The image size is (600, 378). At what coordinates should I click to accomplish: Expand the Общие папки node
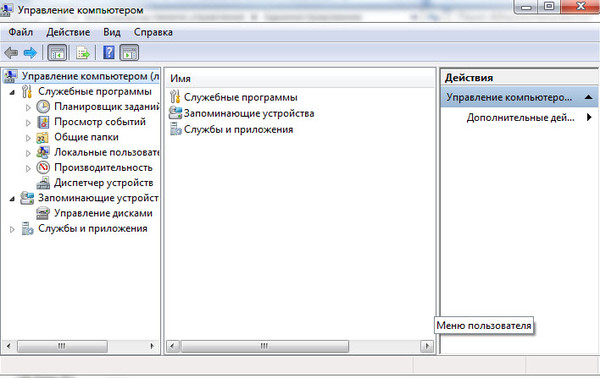[28, 138]
